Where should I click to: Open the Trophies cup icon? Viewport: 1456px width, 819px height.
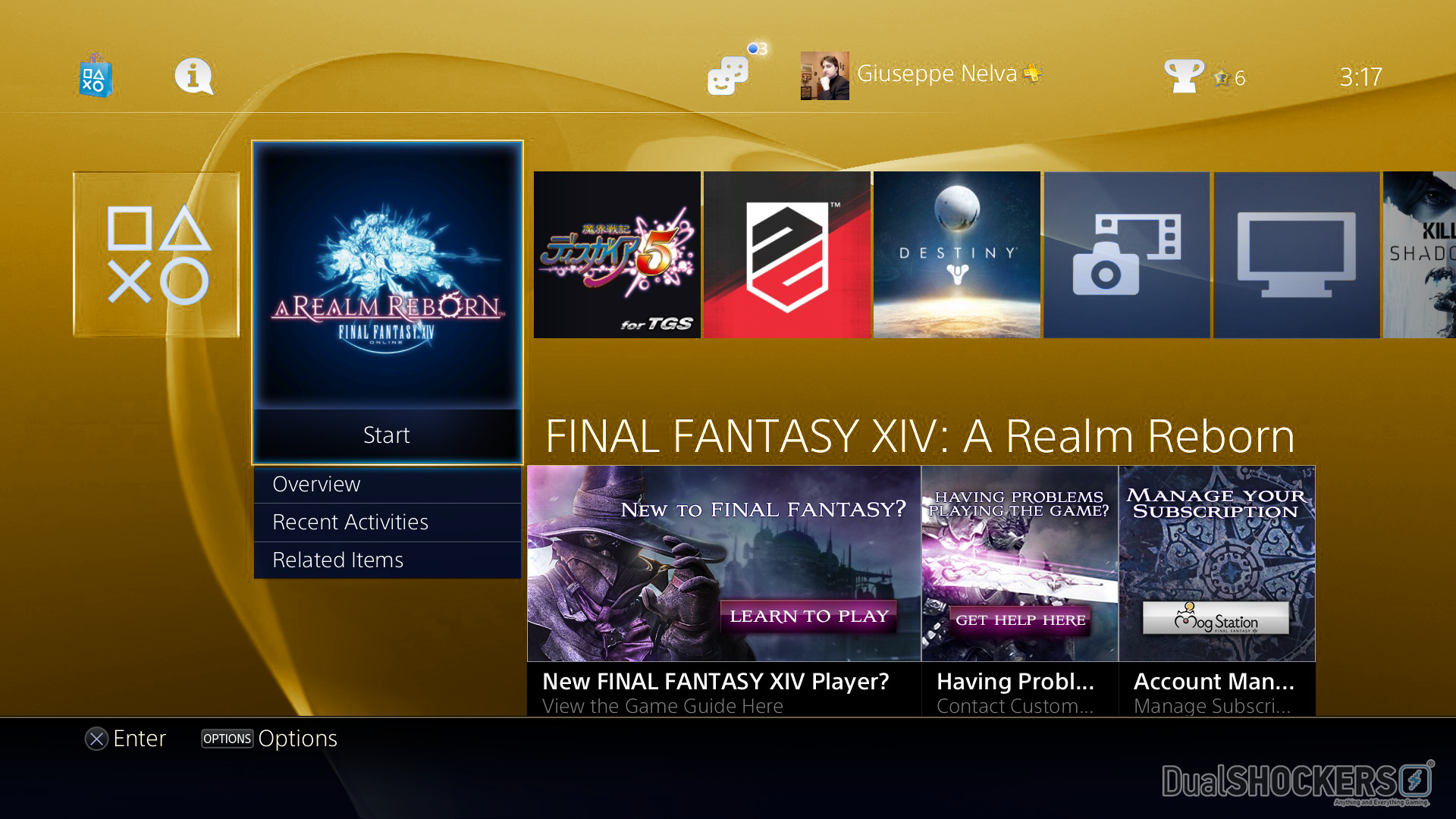click(1183, 76)
